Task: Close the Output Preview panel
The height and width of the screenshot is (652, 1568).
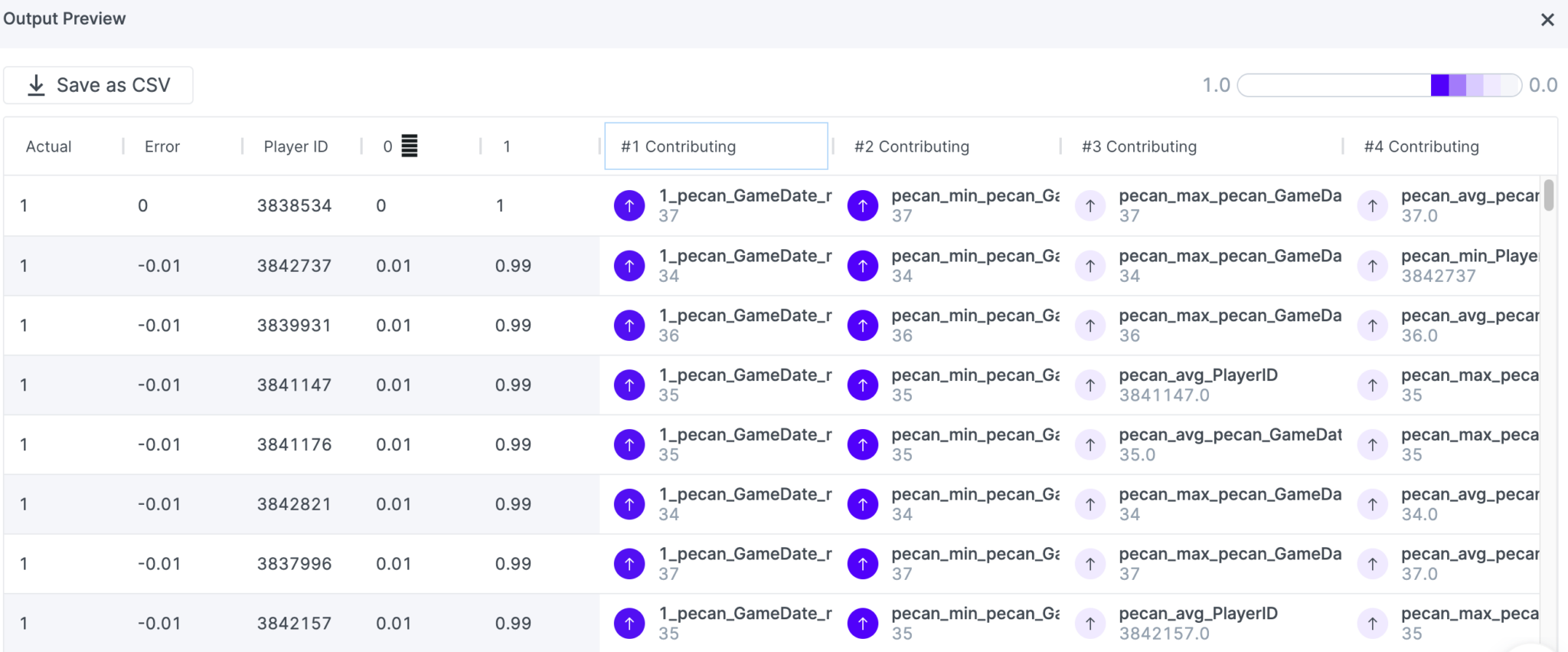Action: (1547, 20)
